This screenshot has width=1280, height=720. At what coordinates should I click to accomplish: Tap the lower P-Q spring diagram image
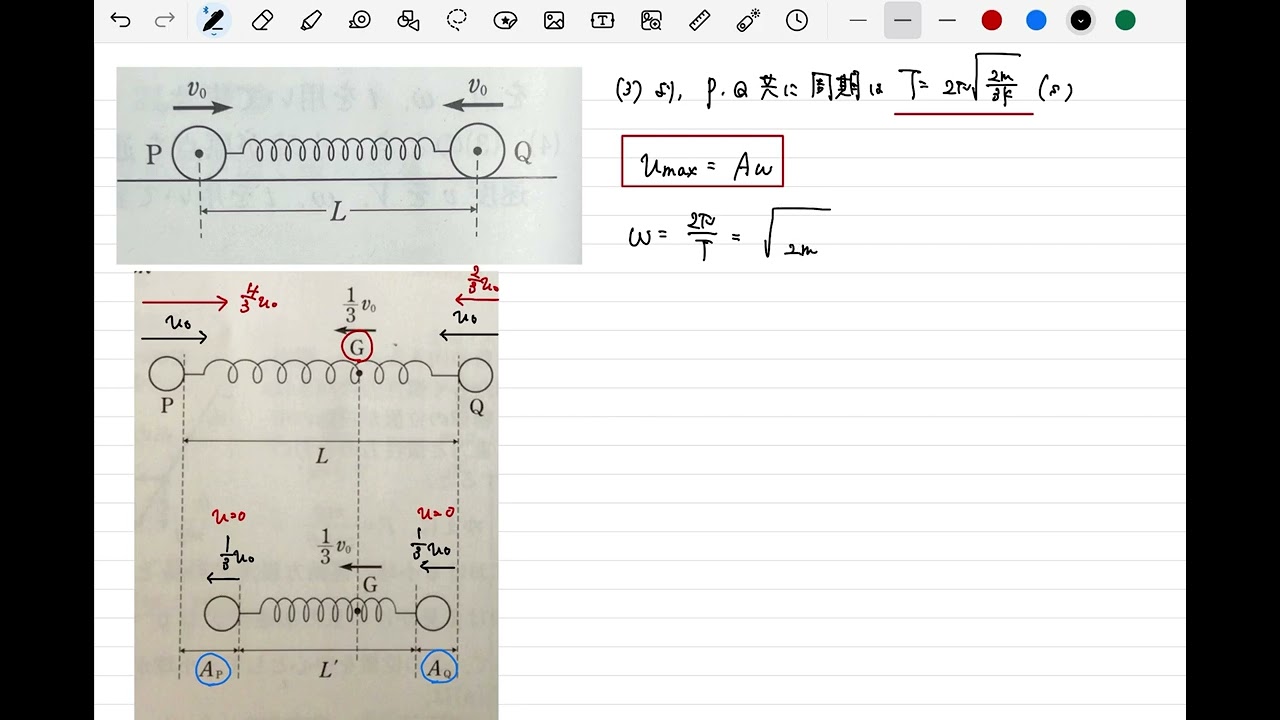(x=316, y=495)
